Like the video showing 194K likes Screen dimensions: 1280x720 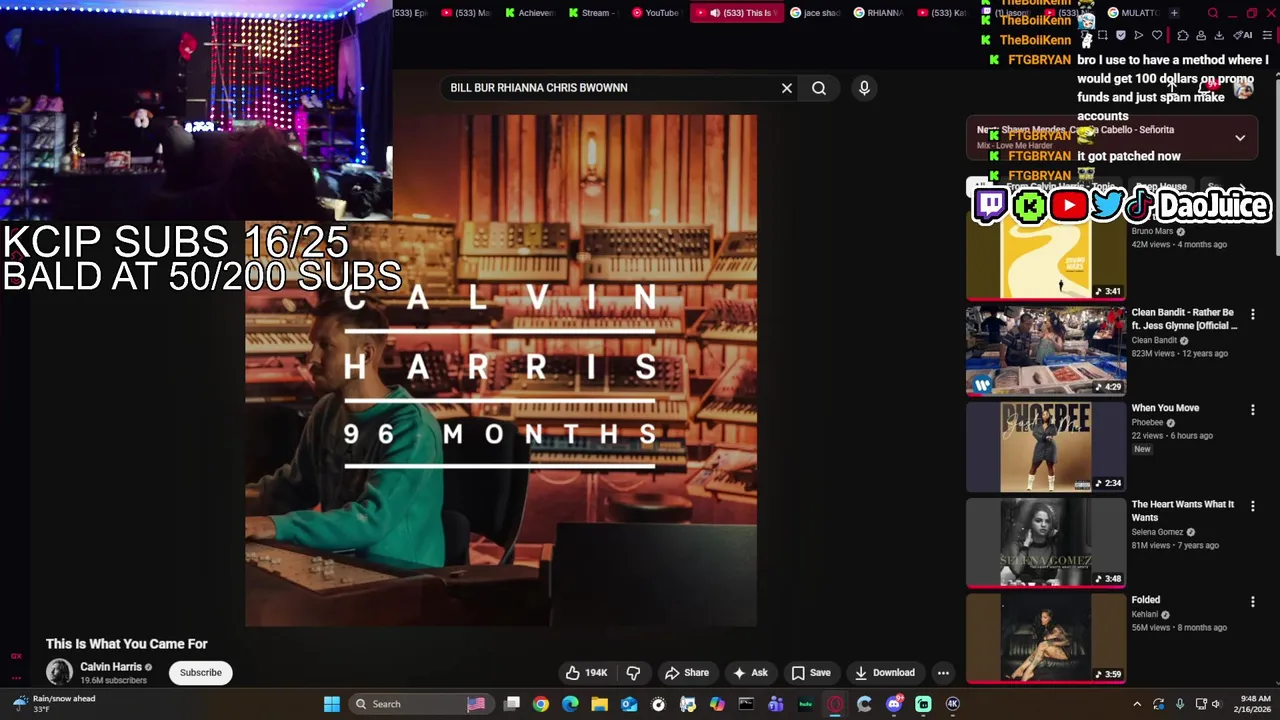[586, 673]
